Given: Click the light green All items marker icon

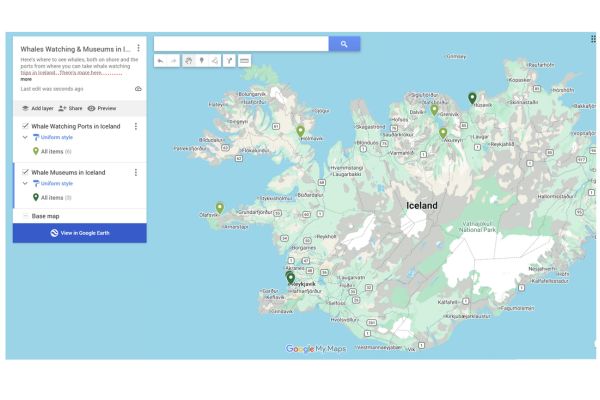Looking at the screenshot, I should [x=36, y=151].
